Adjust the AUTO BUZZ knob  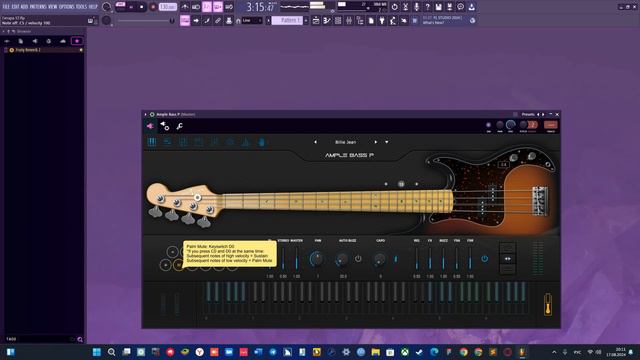[342, 259]
